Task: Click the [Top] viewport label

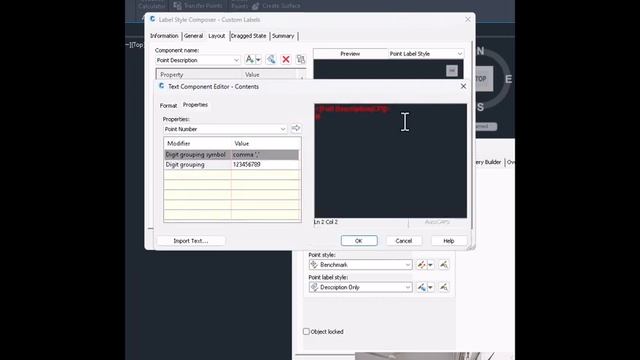Action: point(137,45)
